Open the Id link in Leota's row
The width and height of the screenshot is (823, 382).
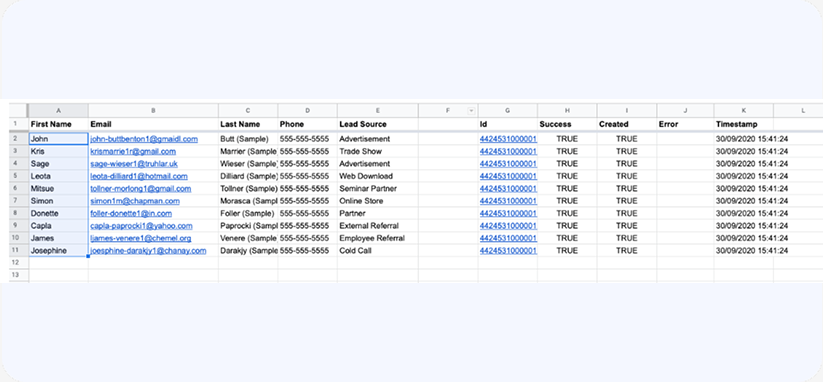(508, 176)
